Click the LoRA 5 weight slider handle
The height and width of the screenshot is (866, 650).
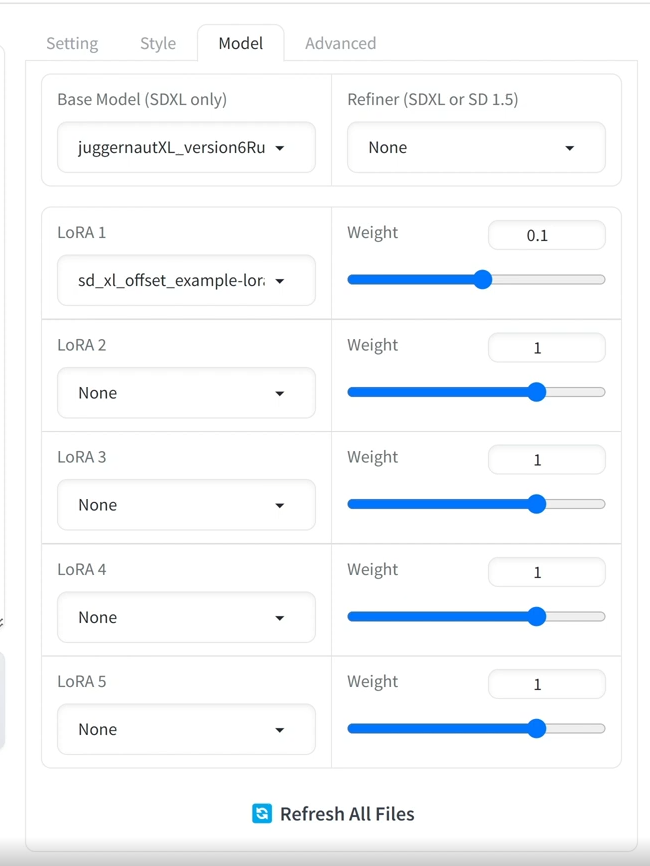pos(536,728)
